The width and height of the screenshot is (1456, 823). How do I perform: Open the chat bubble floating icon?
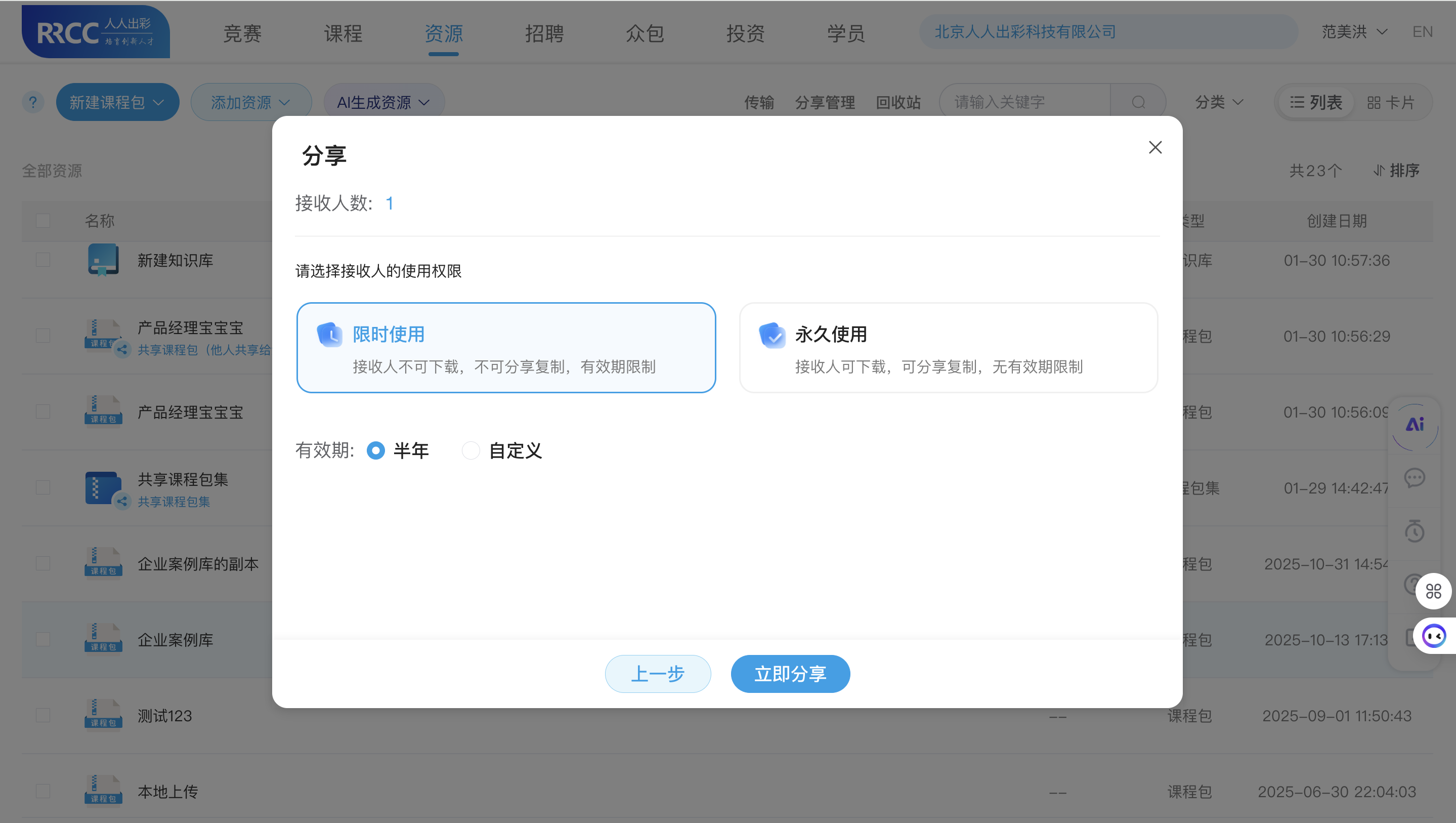point(1415,478)
